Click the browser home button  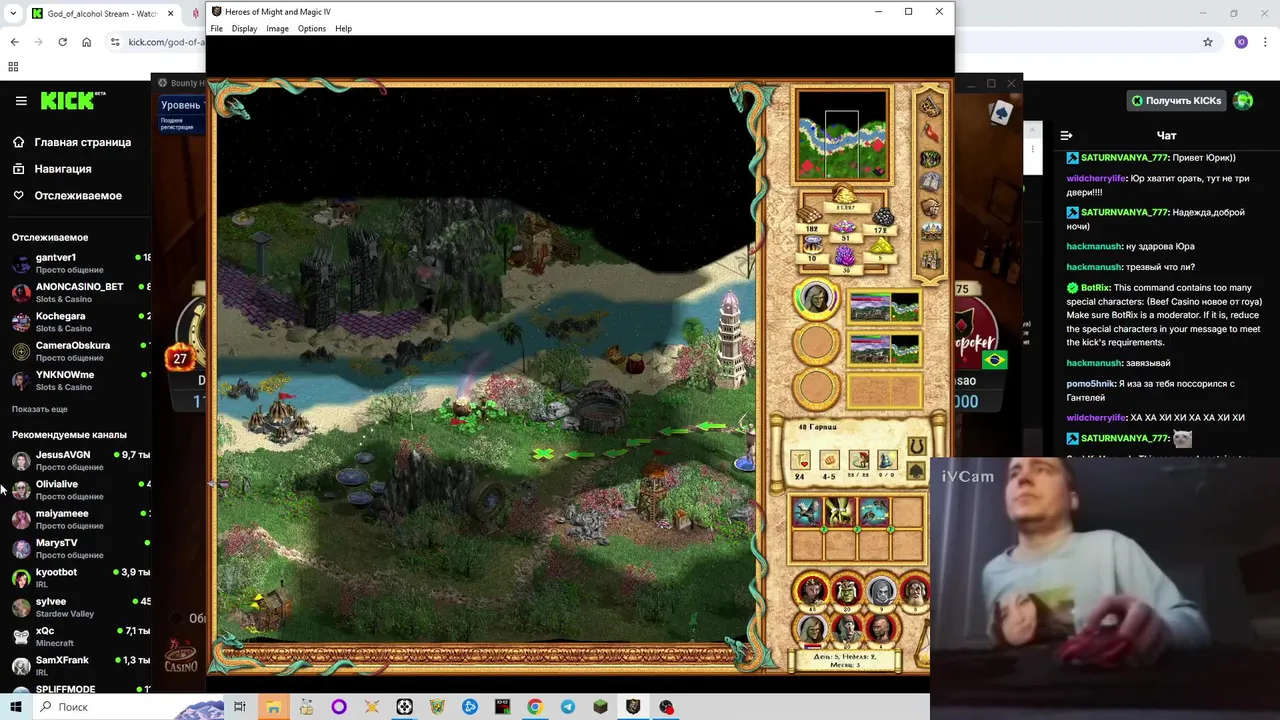86,42
